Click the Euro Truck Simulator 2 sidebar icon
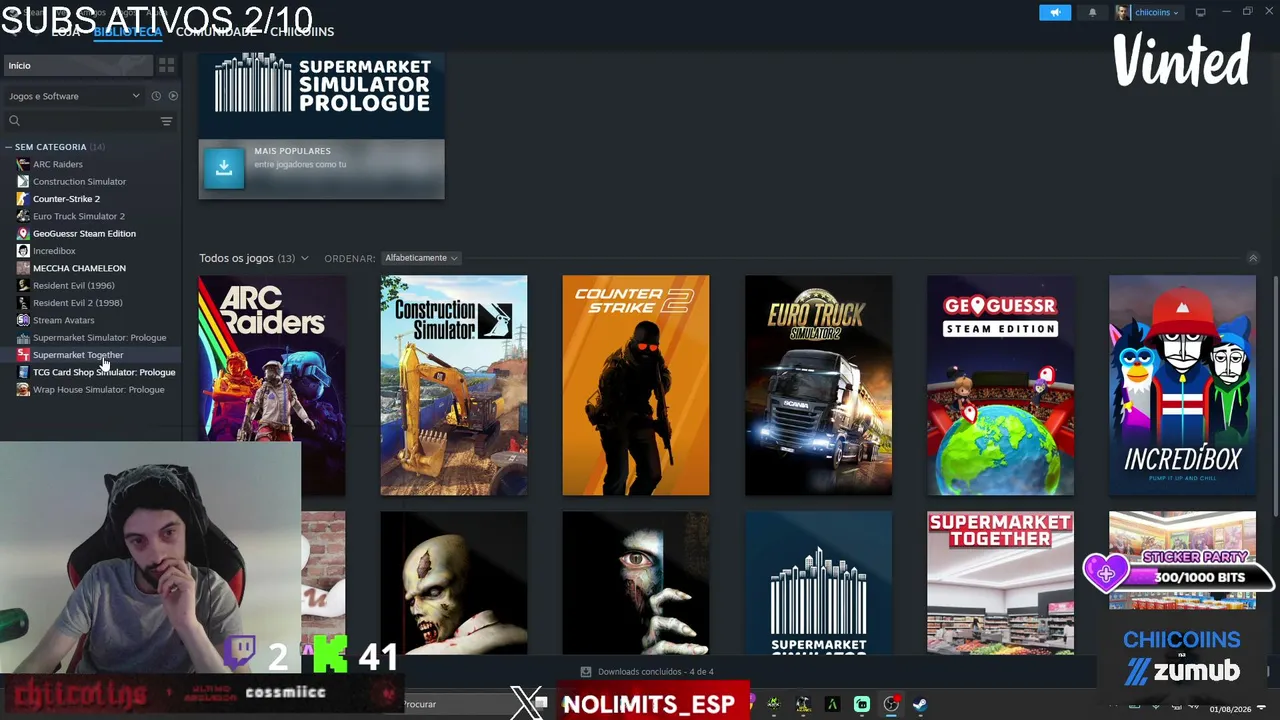 point(23,216)
